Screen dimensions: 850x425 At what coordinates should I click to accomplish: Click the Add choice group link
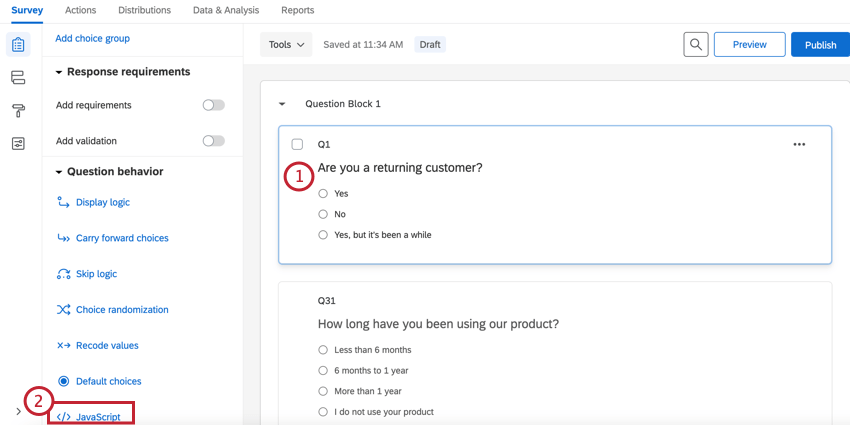(x=92, y=39)
